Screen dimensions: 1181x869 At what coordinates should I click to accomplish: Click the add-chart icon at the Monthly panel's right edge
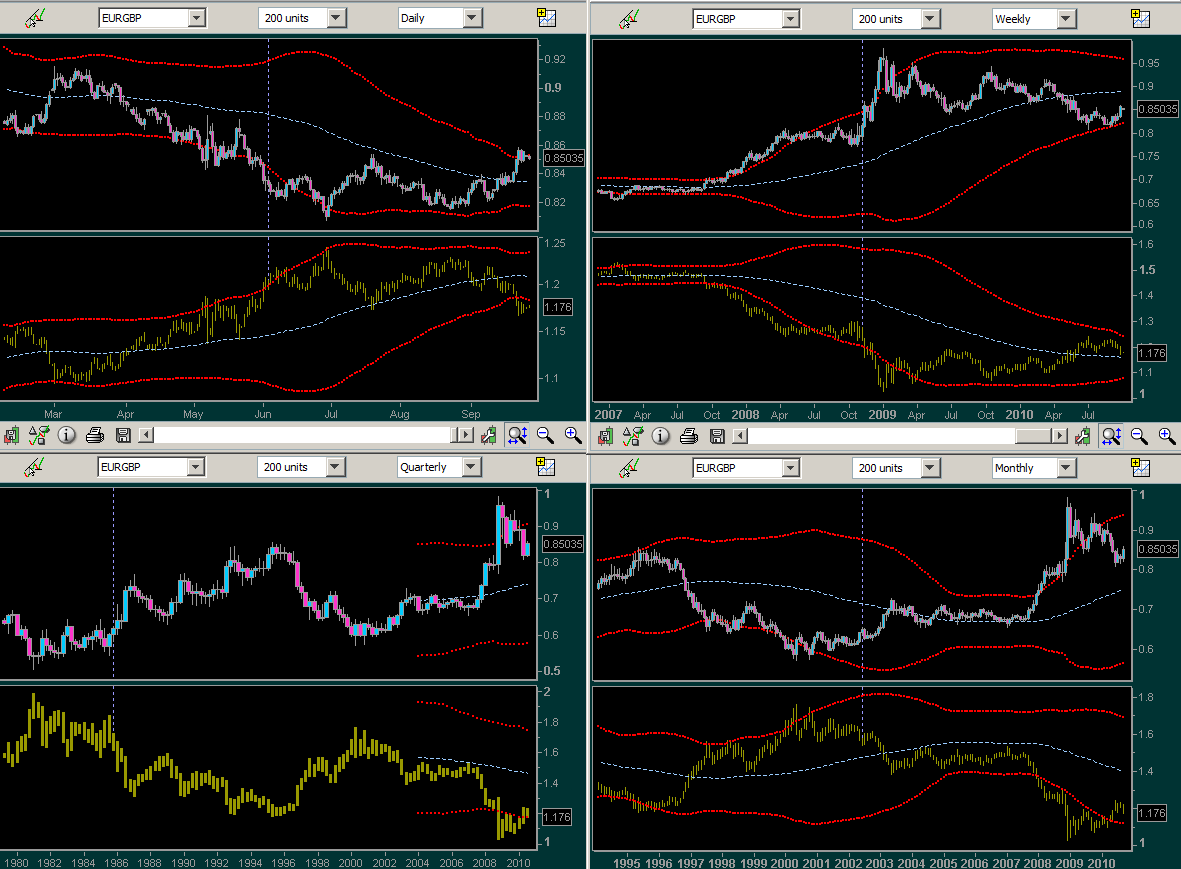(x=1141, y=467)
